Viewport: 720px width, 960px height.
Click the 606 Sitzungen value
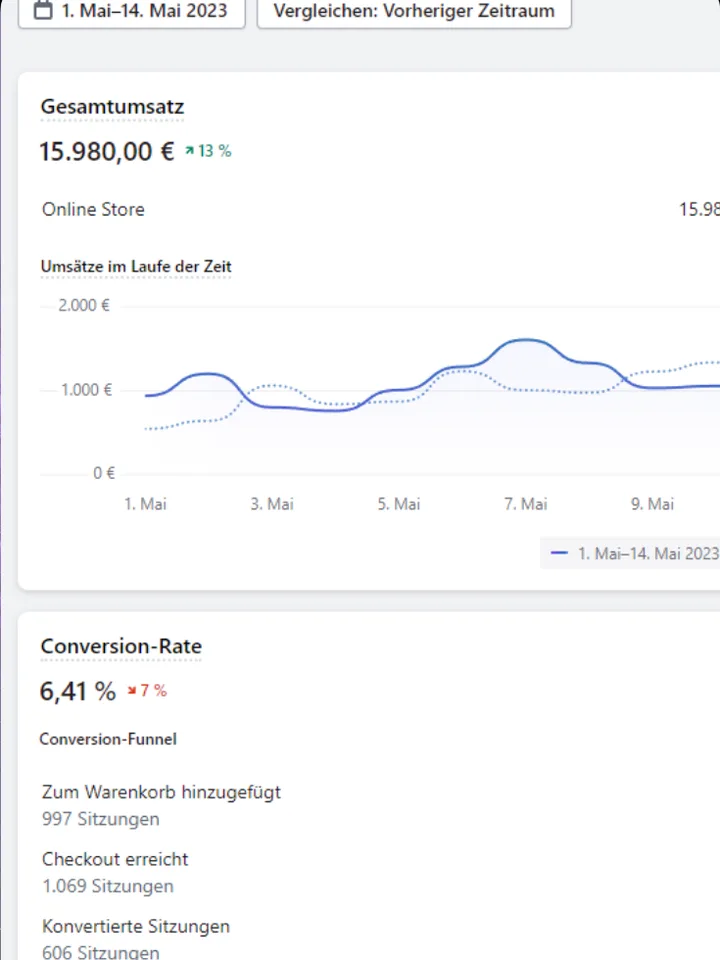pos(100,952)
